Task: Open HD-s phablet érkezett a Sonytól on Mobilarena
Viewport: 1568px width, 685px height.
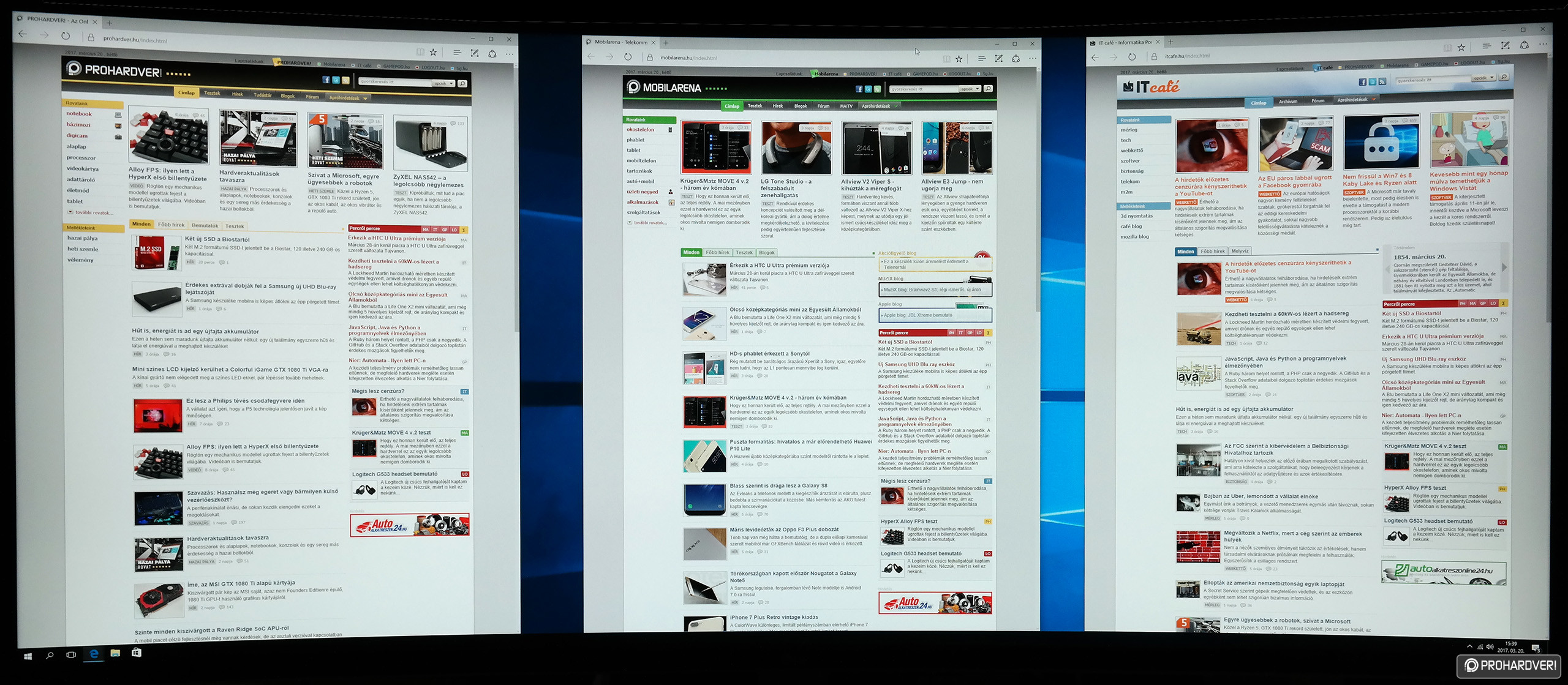Action: [x=769, y=354]
